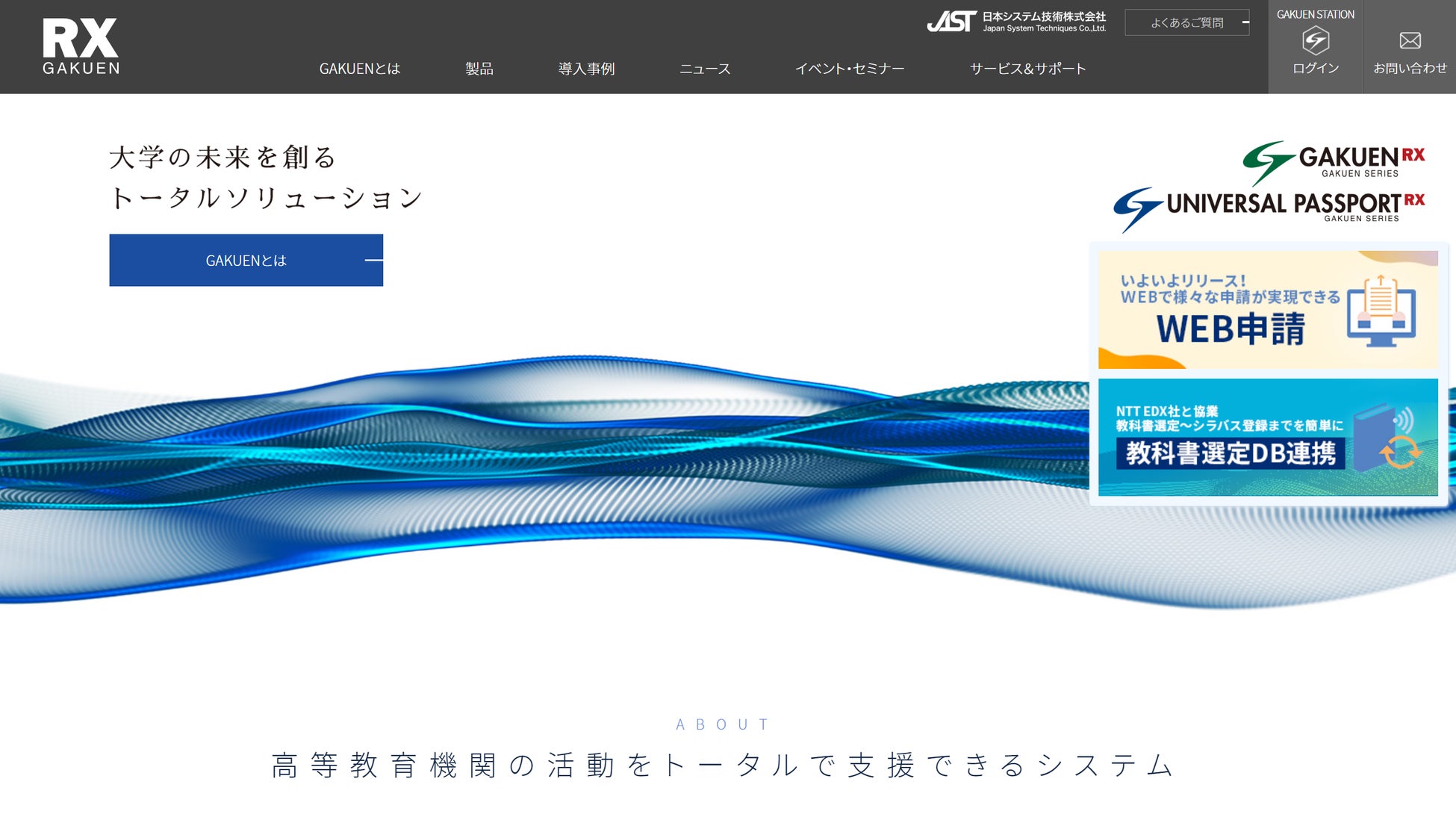The image size is (1456, 823).
Task: Click the arrow on the blue GAKUENとは button
Action: (373, 260)
